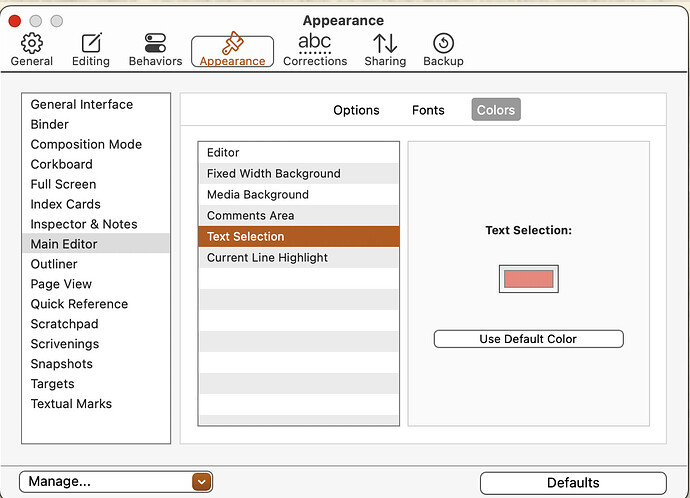Open the Manage dropdown menu
Viewport: 690px width, 498px height.
(116, 482)
